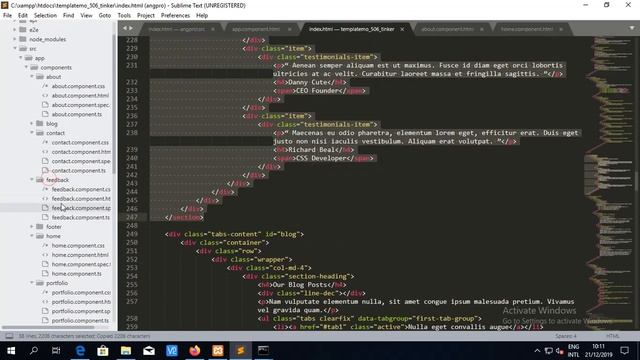
Task: Open the Preferences menu
Action: point(175,16)
